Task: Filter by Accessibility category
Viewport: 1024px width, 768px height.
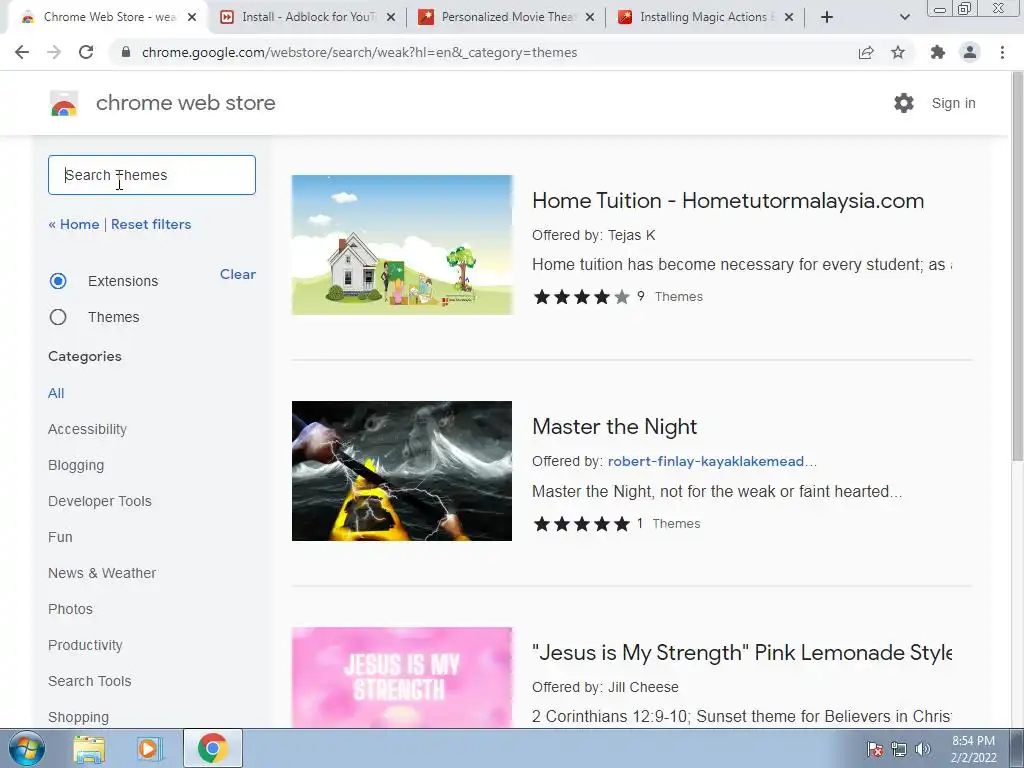Action: pyautogui.click(x=88, y=429)
